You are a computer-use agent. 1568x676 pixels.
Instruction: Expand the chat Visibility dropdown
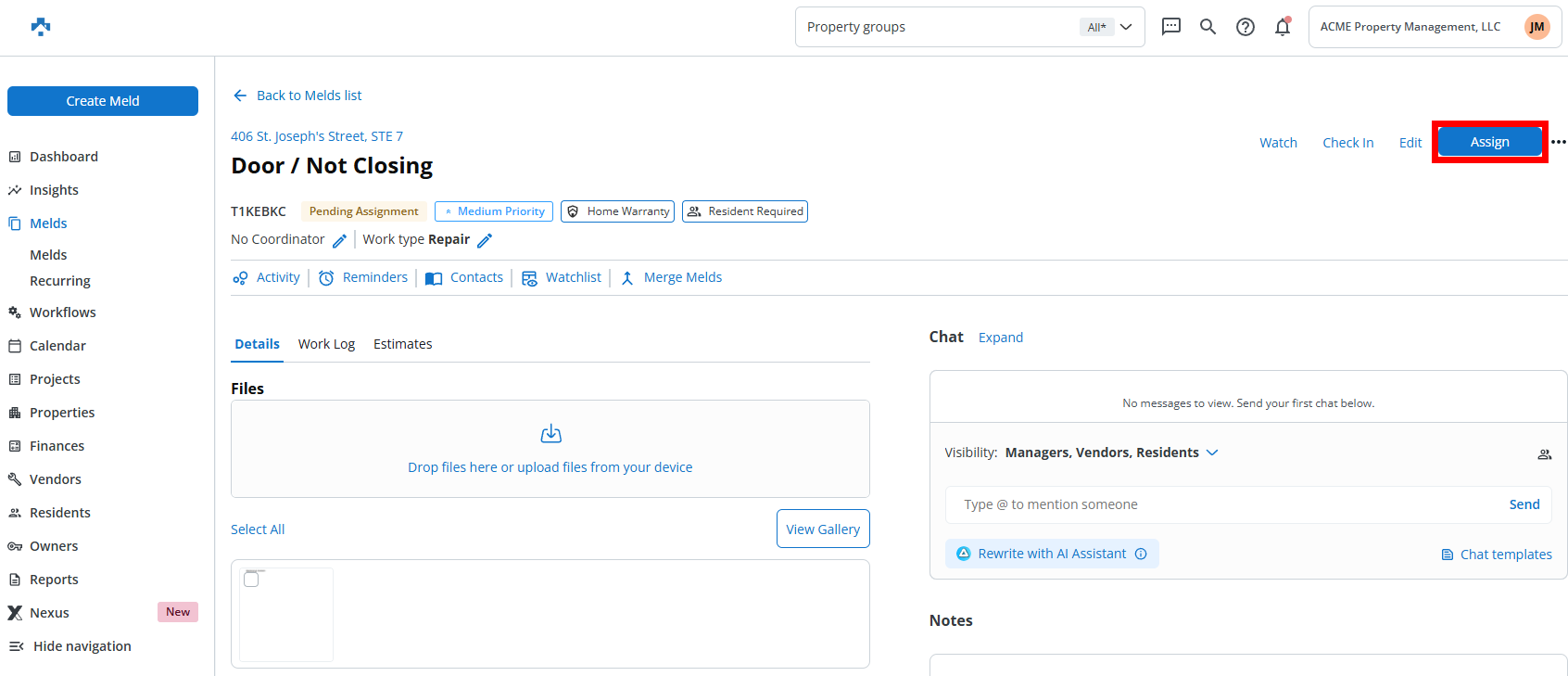pyautogui.click(x=1212, y=453)
